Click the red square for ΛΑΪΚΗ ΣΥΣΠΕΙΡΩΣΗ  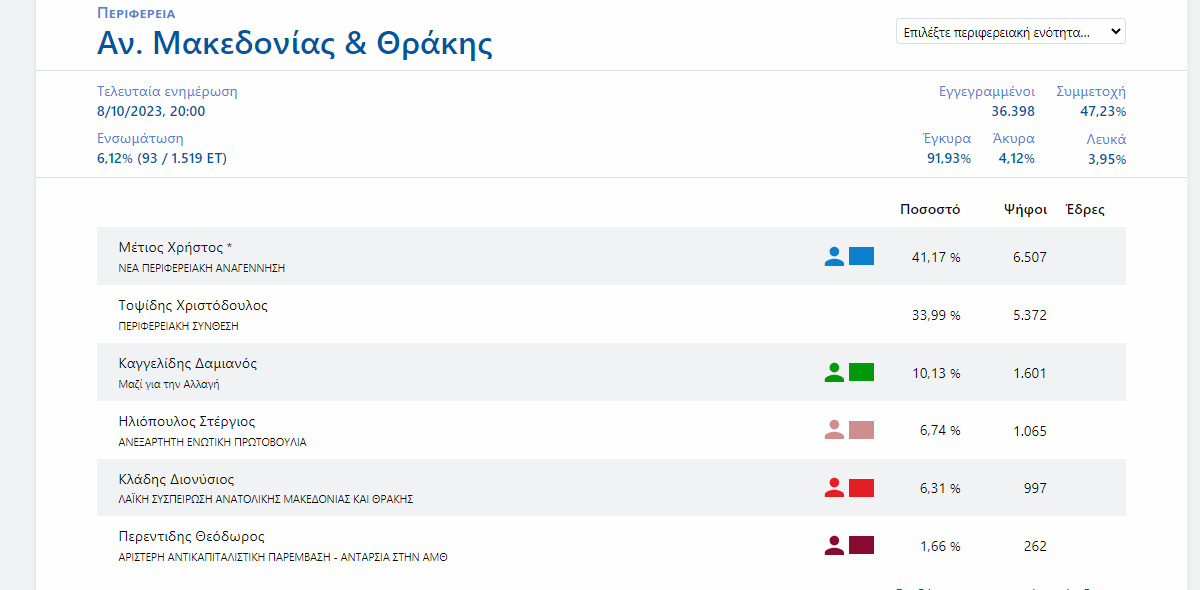[861, 488]
